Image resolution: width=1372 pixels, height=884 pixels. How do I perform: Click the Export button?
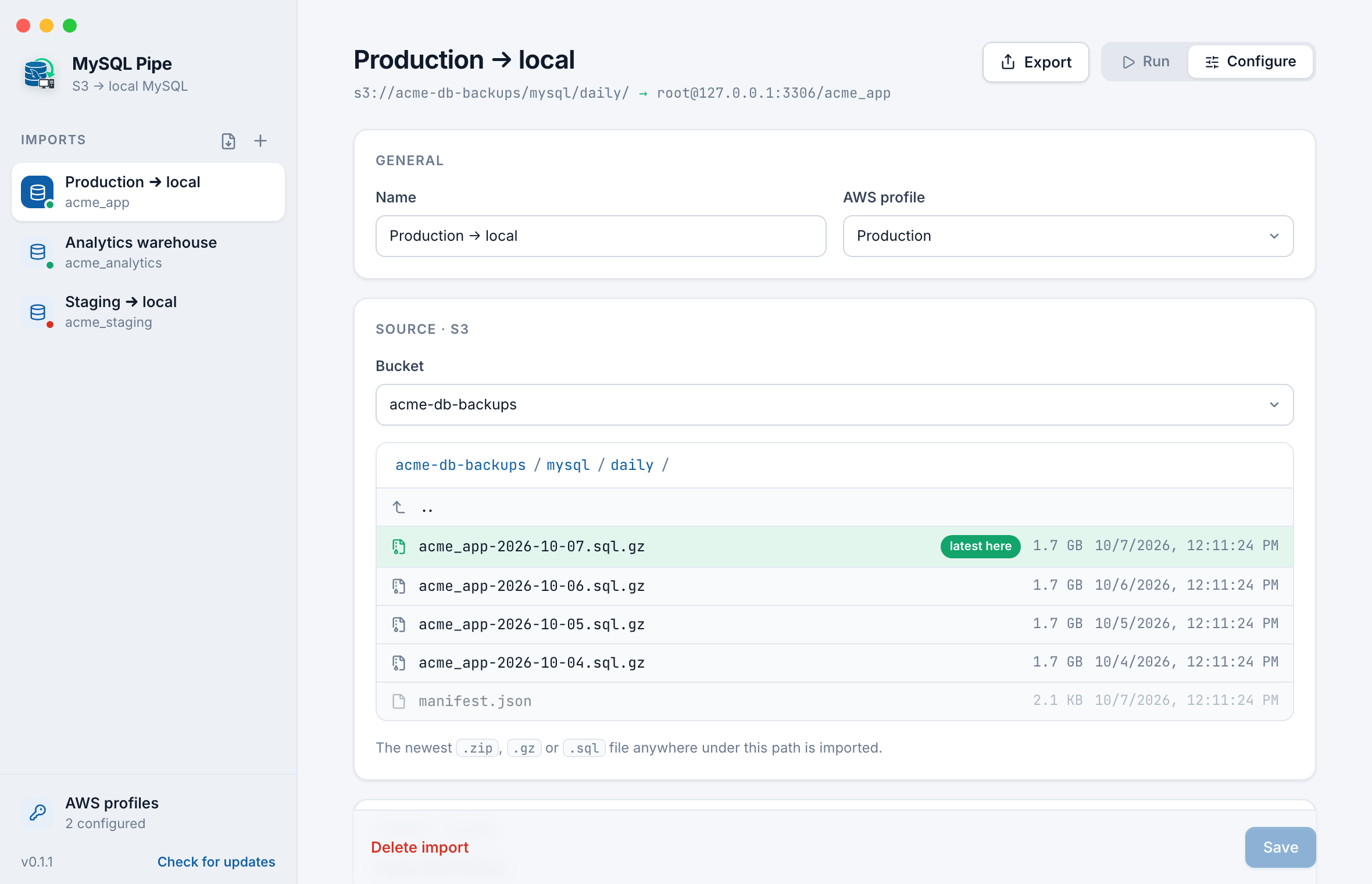(1036, 62)
